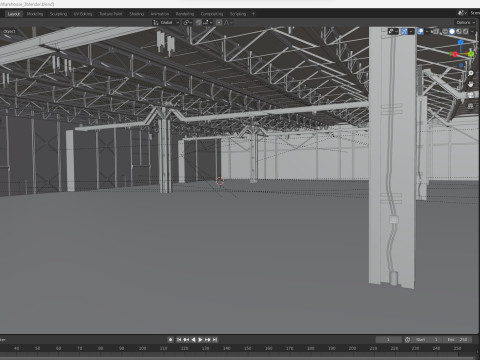The width and height of the screenshot is (480, 360).
Task: Click the Start frame field
Action: coord(428,340)
